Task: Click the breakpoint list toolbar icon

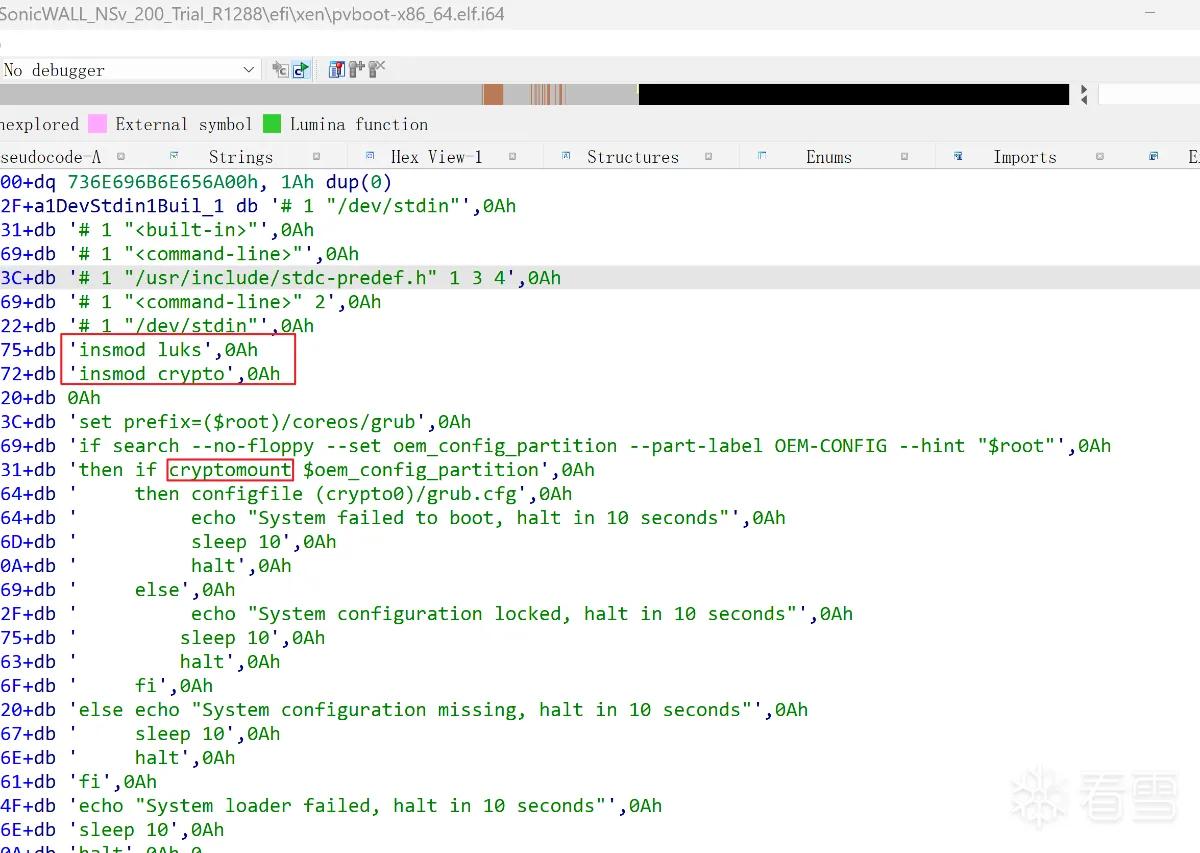Action: (x=337, y=69)
